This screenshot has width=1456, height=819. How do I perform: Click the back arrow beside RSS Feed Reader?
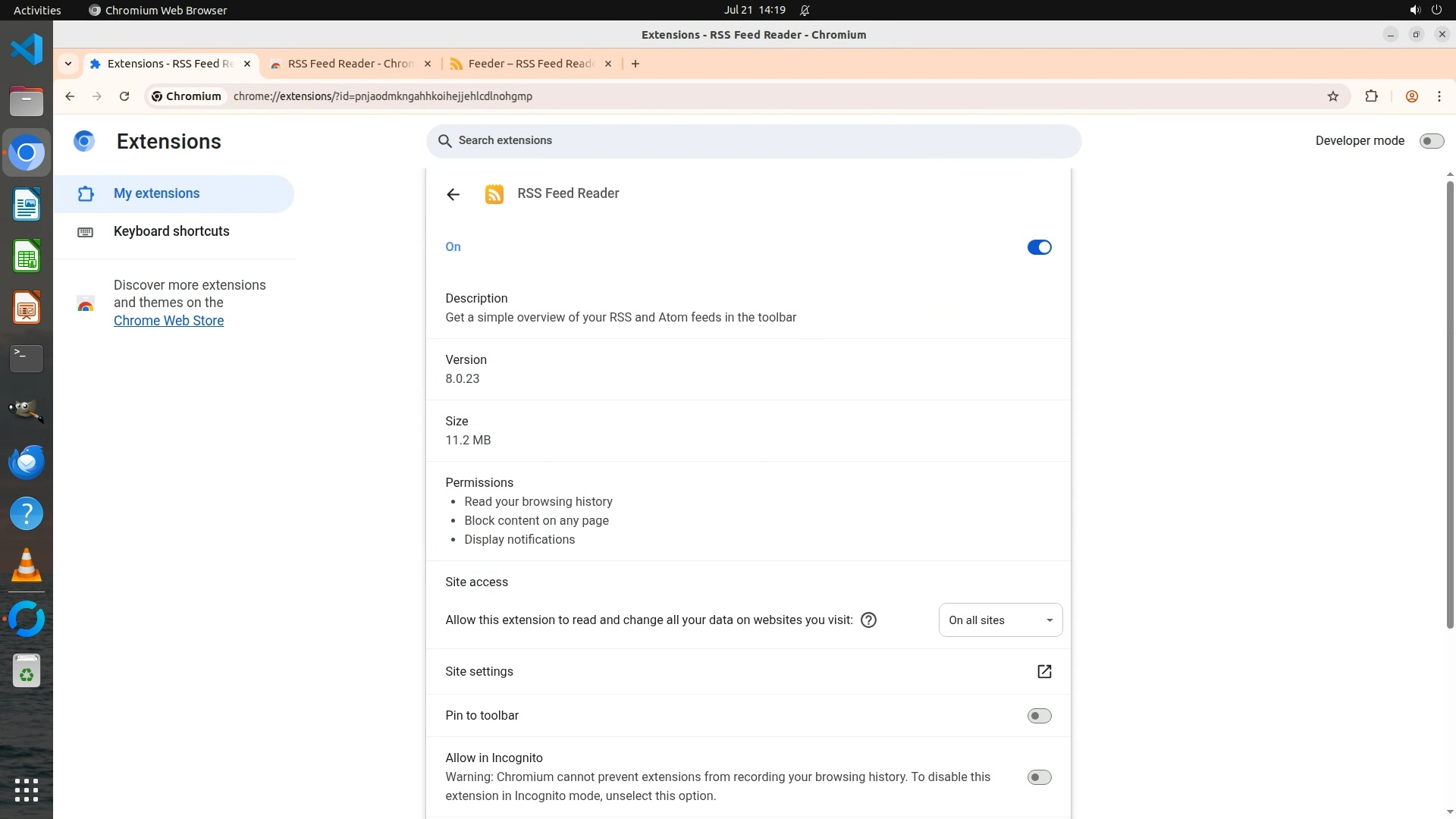[x=453, y=195]
